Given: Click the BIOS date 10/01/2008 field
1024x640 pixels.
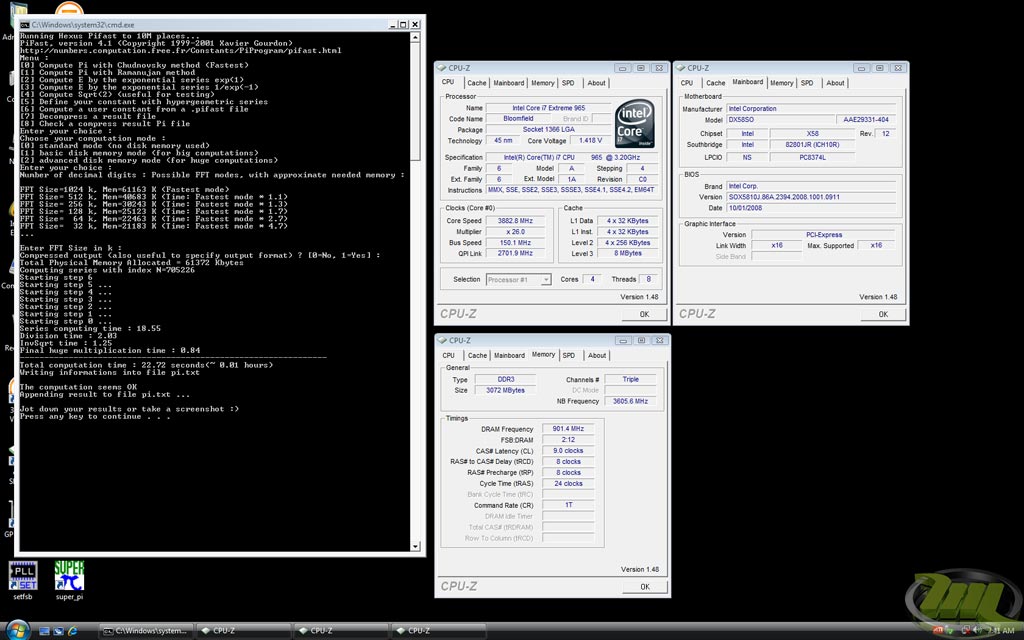Looking at the screenshot, I should [x=813, y=208].
